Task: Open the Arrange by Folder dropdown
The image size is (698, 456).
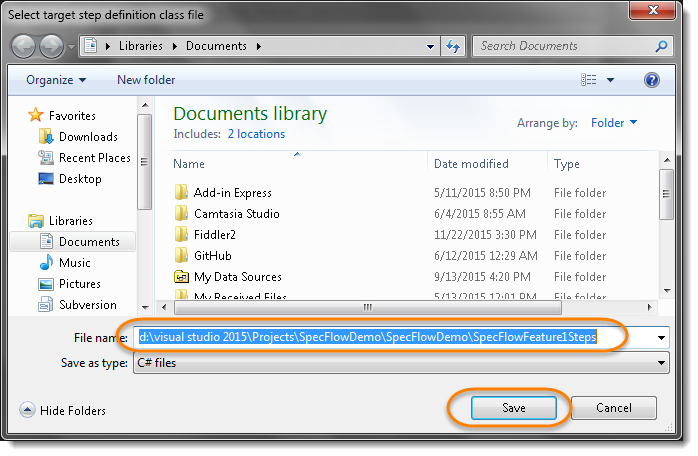Action: 614,123
